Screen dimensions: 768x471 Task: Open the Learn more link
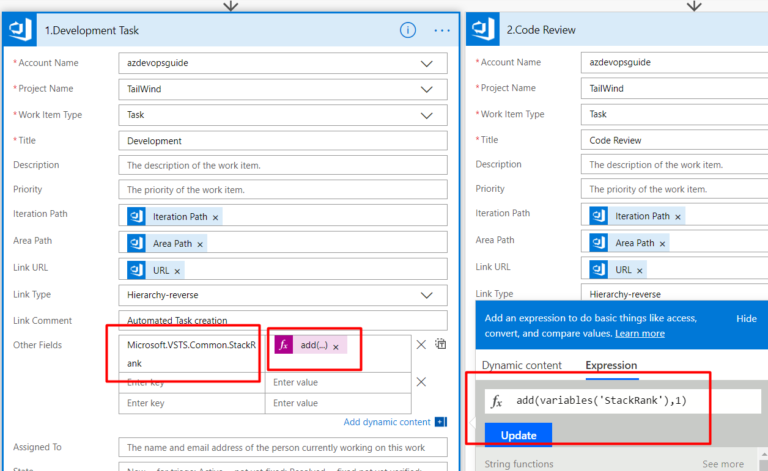pyautogui.click(x=640, y=333)
